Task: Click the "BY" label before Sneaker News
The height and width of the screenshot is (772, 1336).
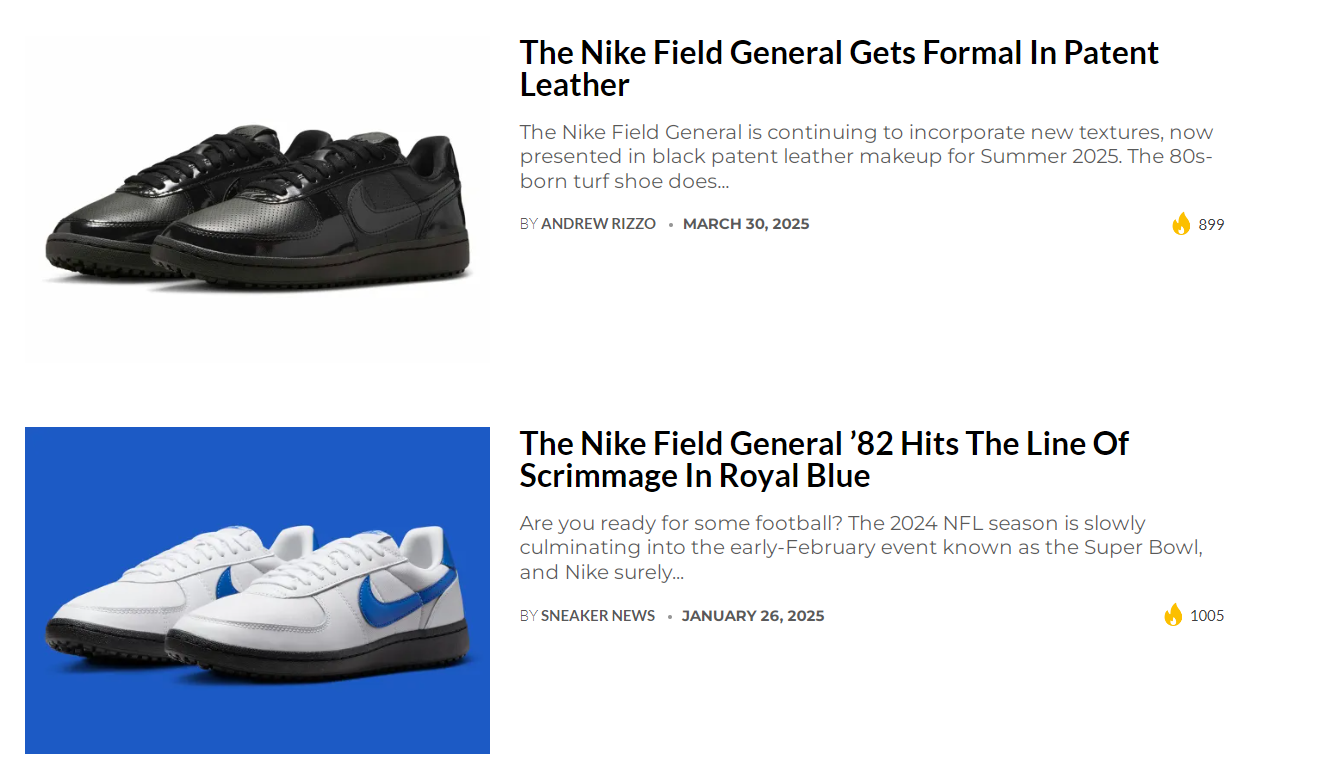Action: click(529, 616)
